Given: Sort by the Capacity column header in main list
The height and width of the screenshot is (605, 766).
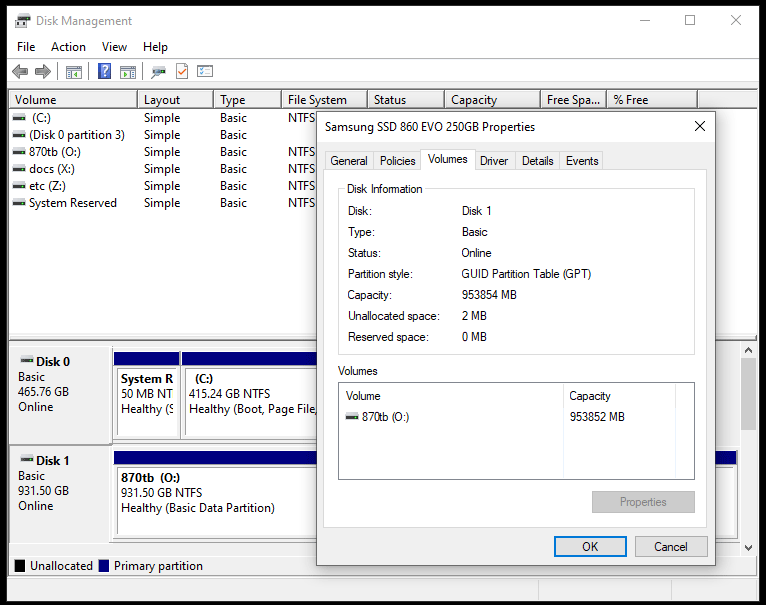Looking at the screenshot, I should point(492,100).
